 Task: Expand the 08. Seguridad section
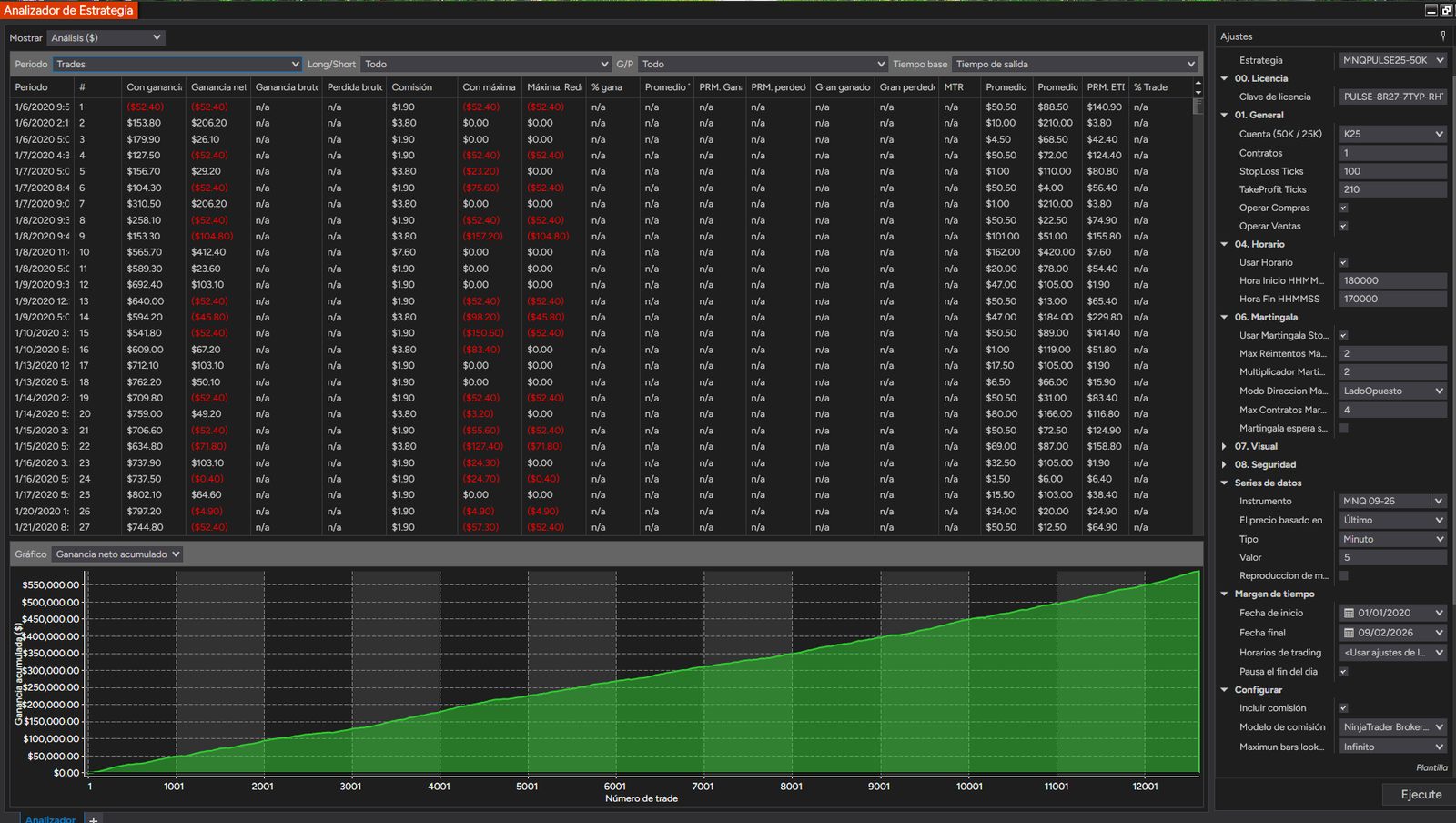[x=1225, y=464]
